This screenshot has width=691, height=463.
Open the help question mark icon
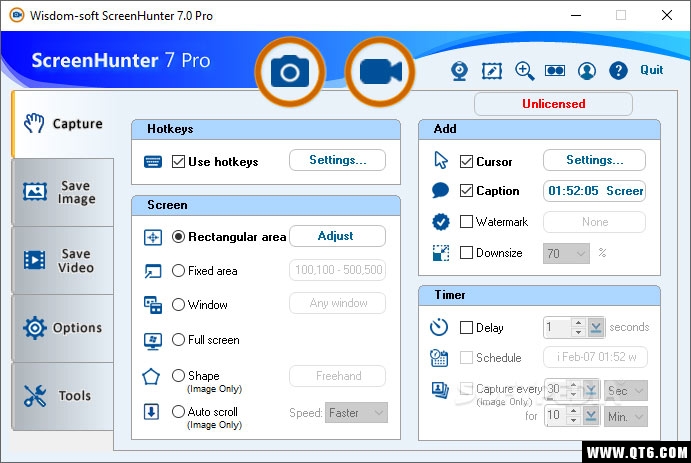tap(618, 70)
